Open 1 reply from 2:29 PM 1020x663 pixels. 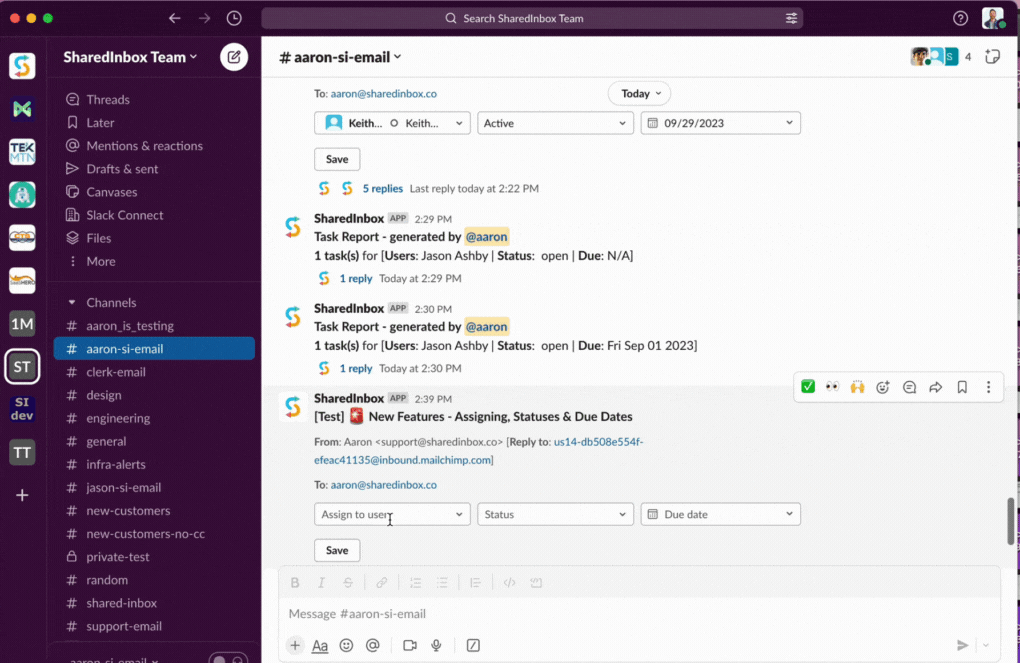point(356,278)
